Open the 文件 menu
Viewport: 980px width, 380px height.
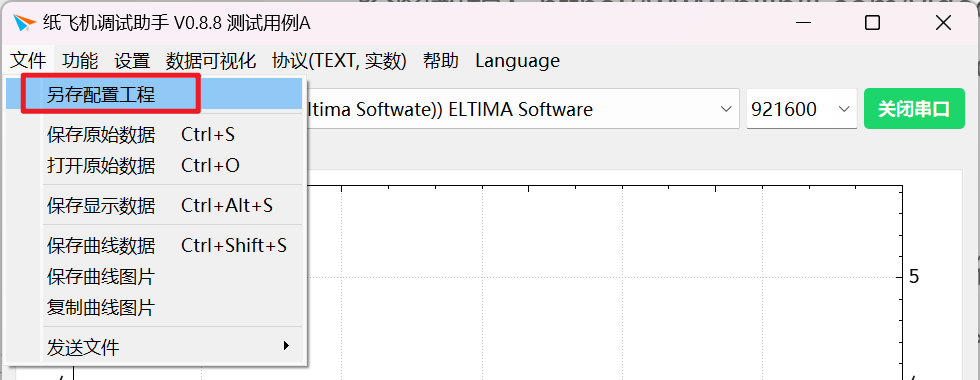(28, 61)
